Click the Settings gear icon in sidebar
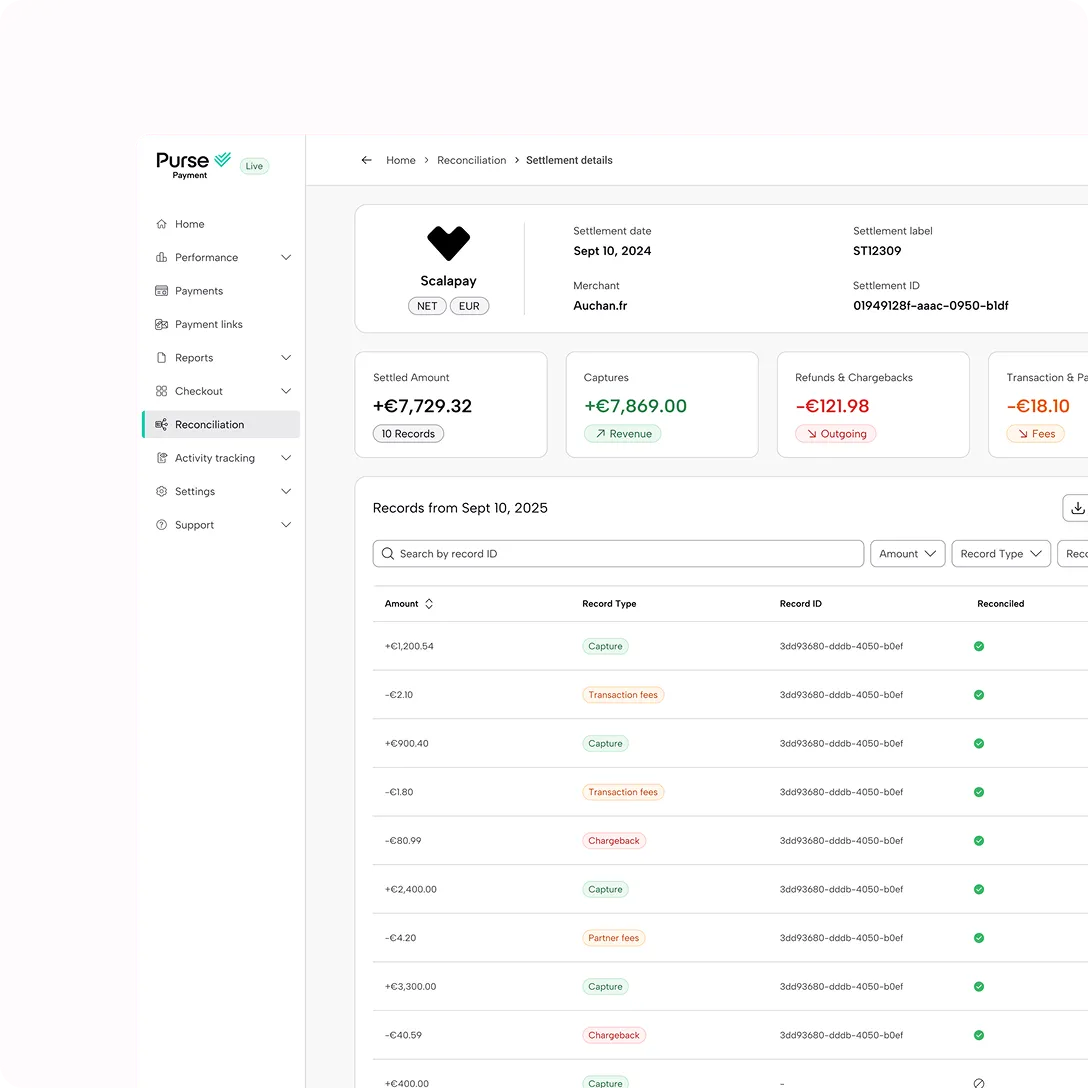The height and width of the screenshot is (1088, 1088). point(162,491)
